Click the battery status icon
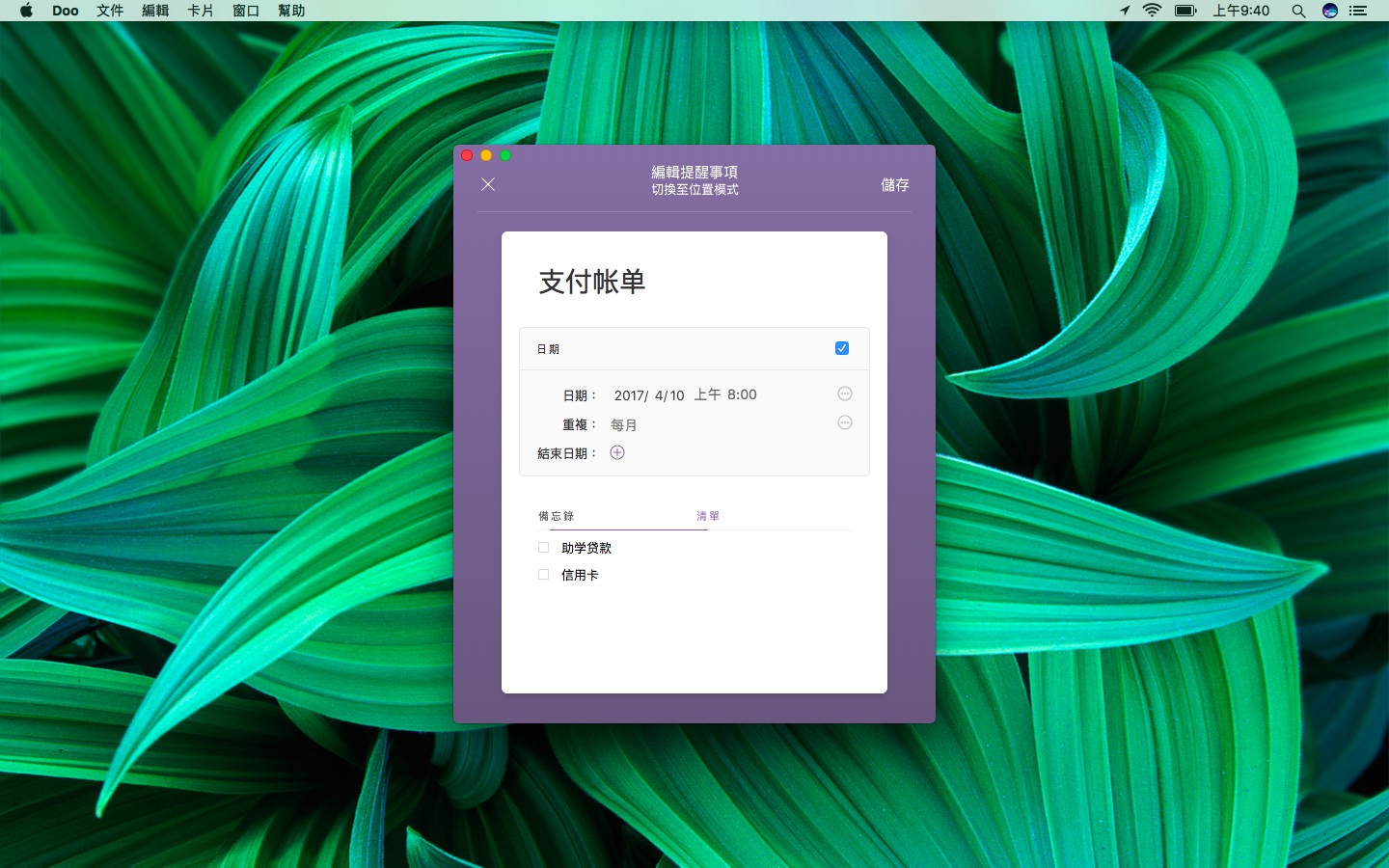 coord(1185,11)
